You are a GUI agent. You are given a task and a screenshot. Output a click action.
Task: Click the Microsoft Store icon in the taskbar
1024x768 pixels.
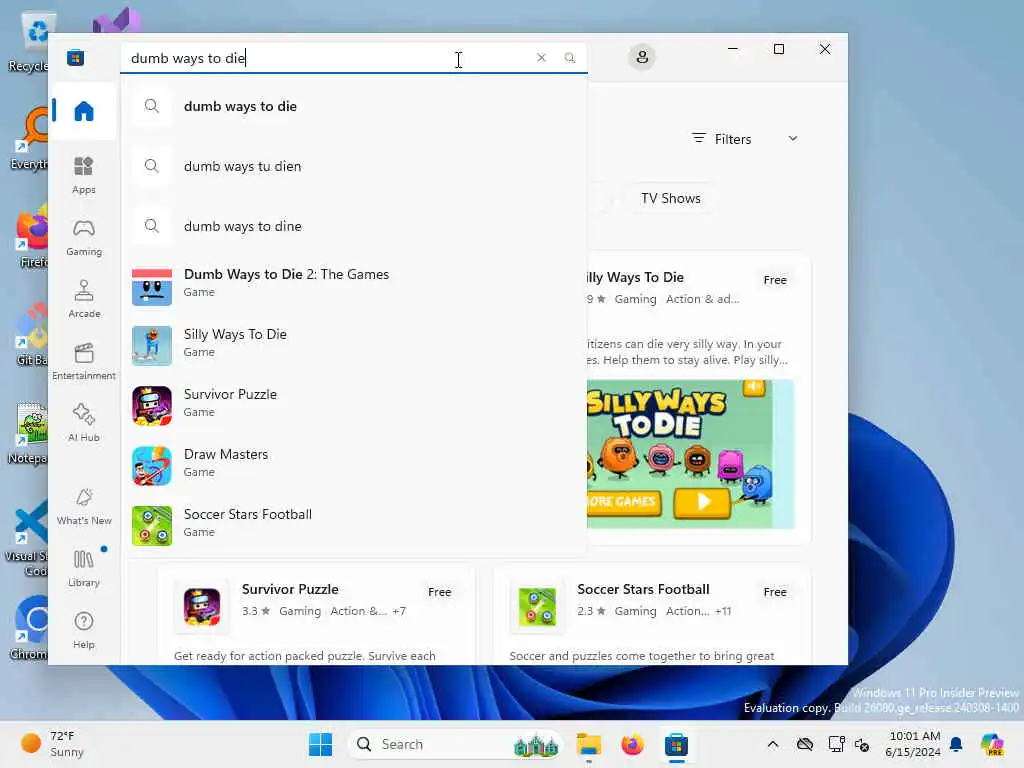point(677,744)
